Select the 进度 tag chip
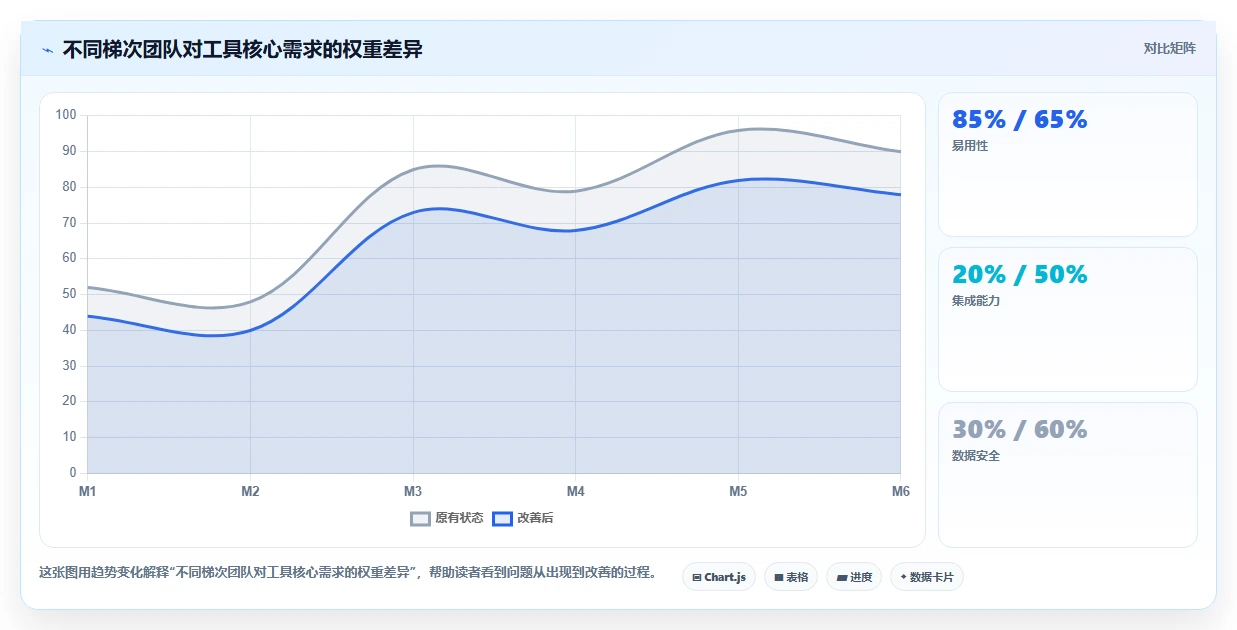 pos(854,577)
